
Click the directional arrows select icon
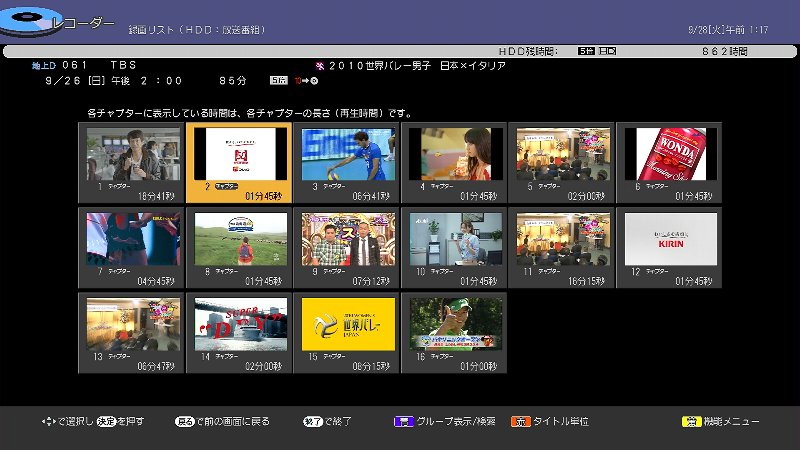(47, 422)
